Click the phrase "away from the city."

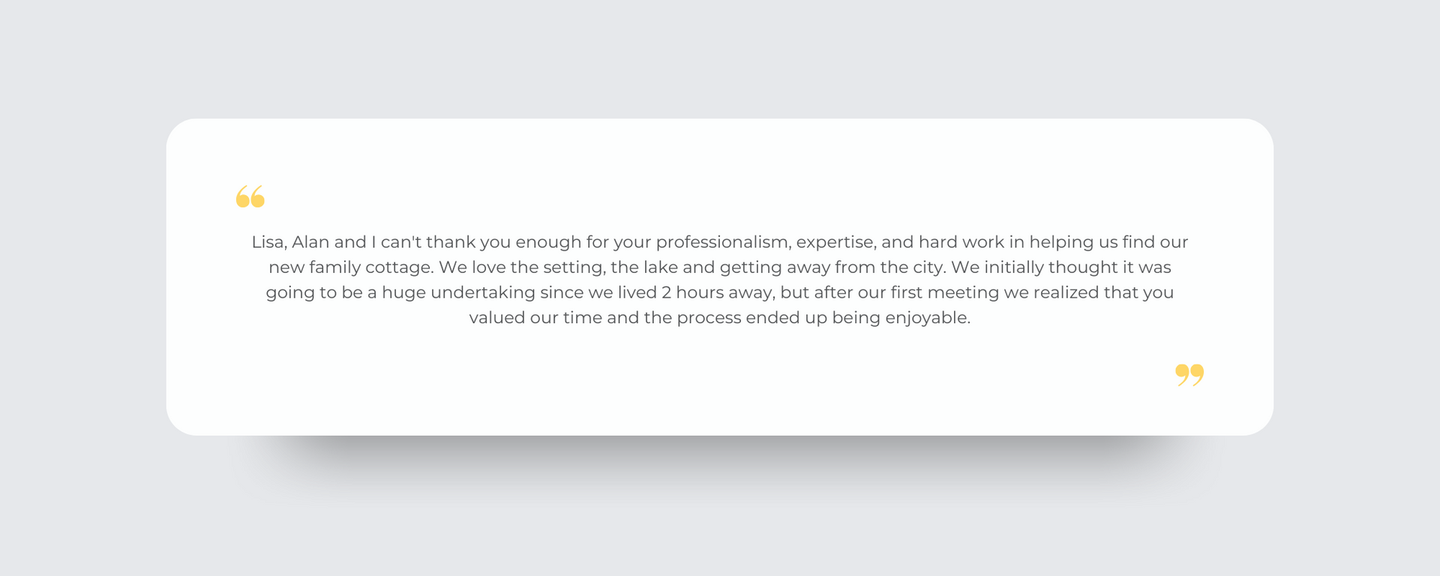(867, 268)
